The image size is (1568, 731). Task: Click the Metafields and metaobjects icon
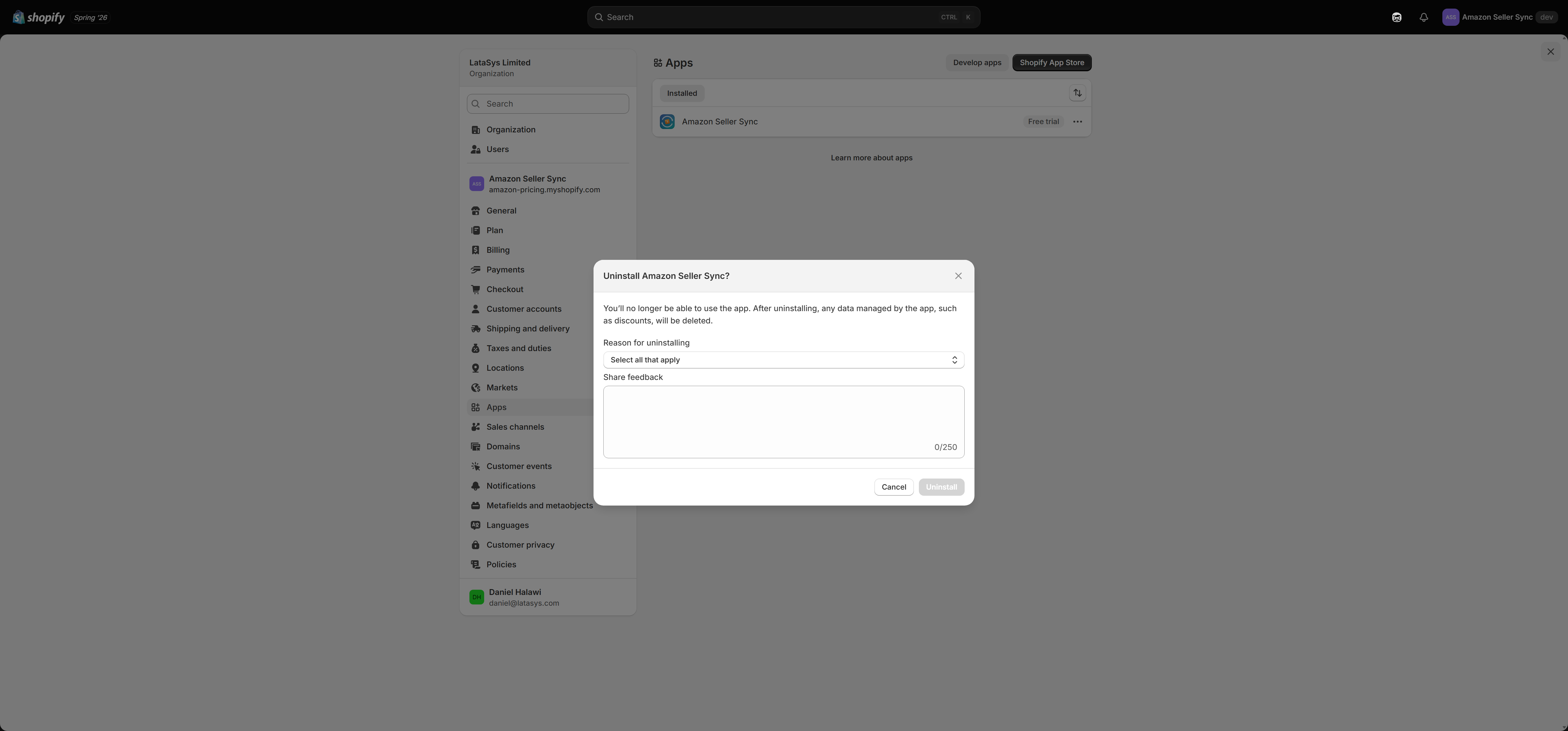pyautogui.click(x=475, y=506)
